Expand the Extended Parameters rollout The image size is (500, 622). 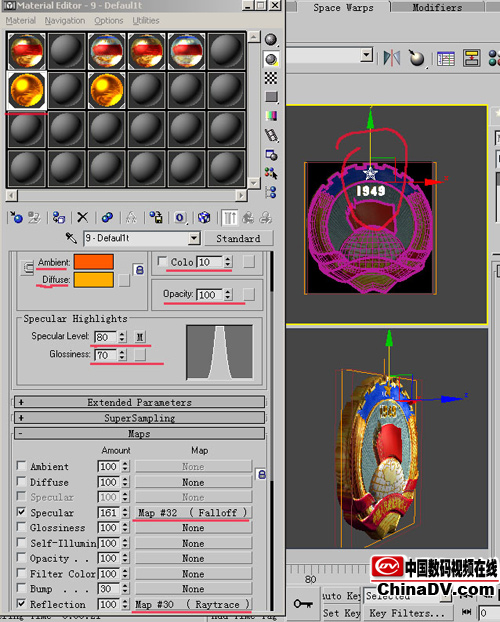point(139,402)
